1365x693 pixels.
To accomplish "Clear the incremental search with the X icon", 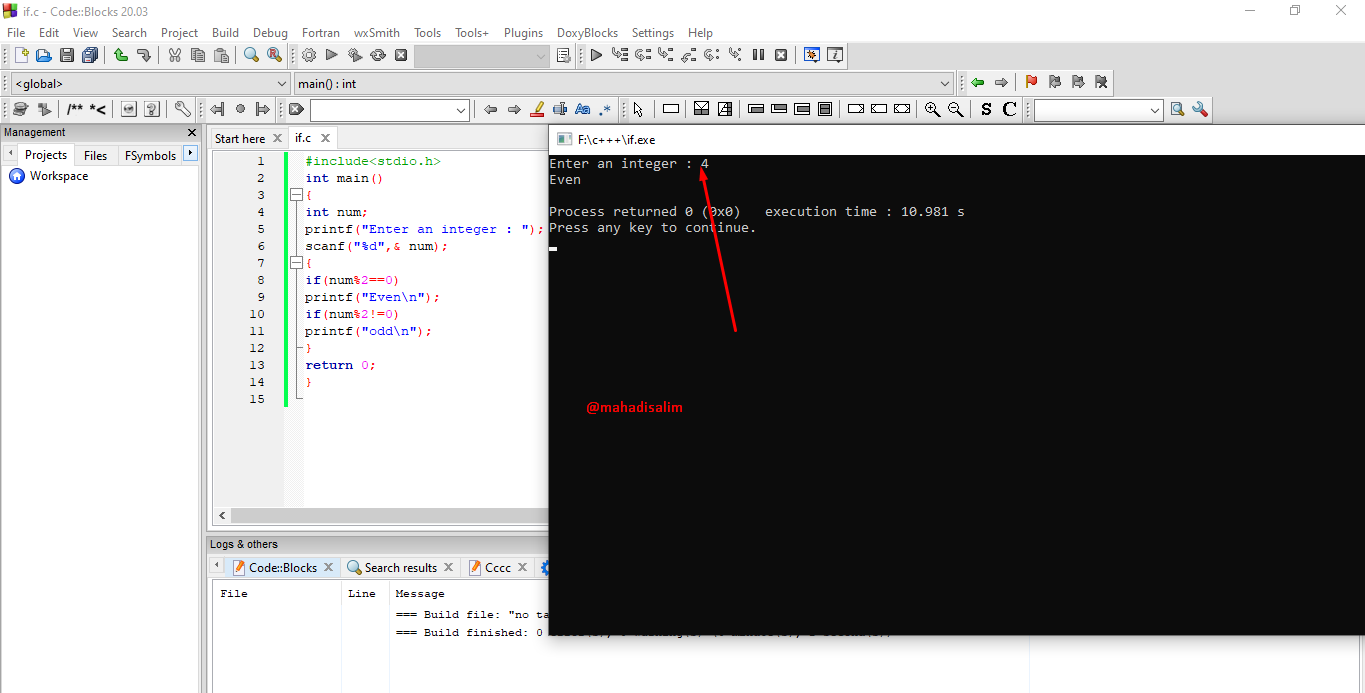I will (x=297, y=110).
